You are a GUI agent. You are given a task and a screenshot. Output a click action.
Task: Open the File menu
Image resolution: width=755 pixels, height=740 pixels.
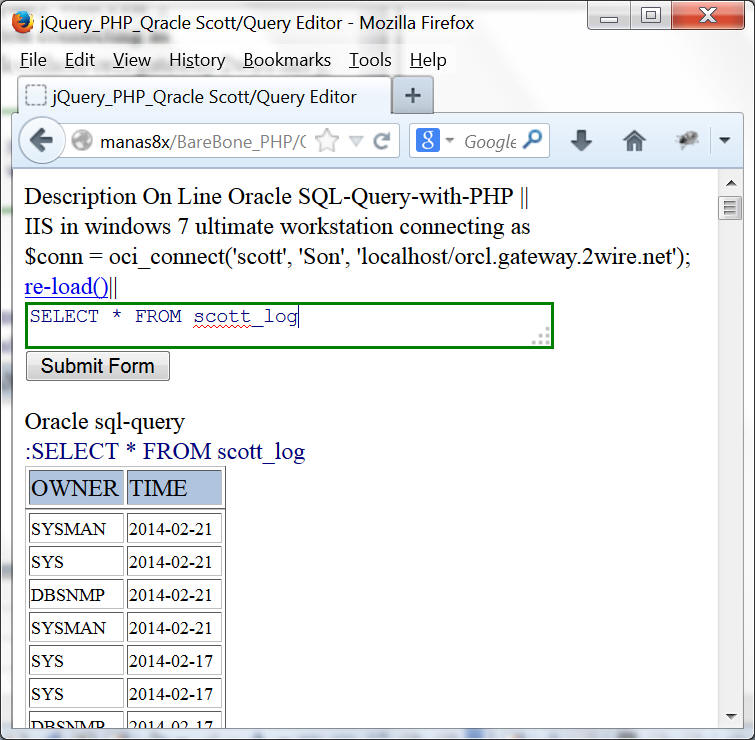(33, 60)
